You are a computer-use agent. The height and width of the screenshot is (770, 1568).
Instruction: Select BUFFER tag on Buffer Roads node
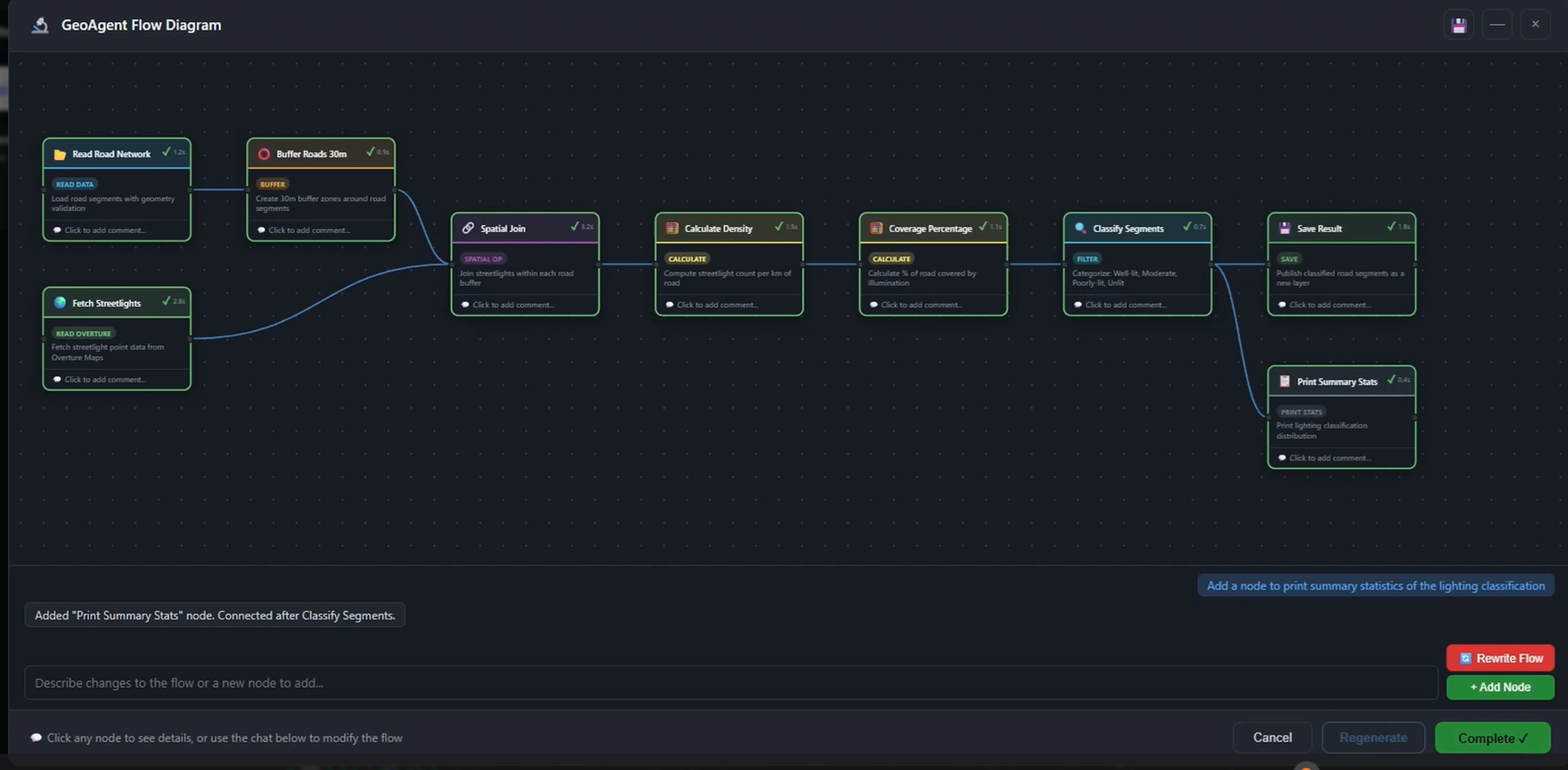tap(272, 184)
